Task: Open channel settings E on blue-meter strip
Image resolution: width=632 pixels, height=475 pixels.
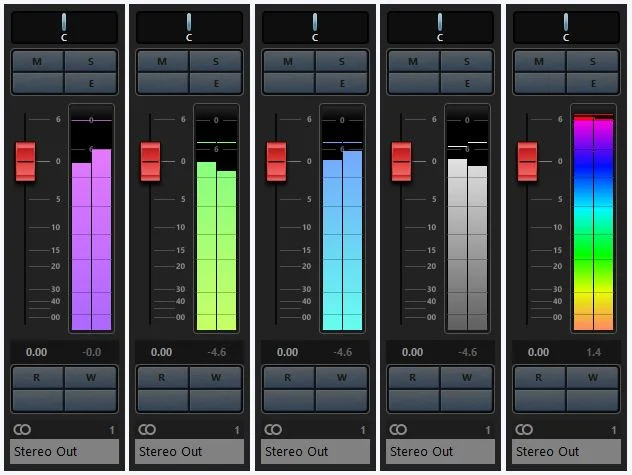Action: pos(342,83)
